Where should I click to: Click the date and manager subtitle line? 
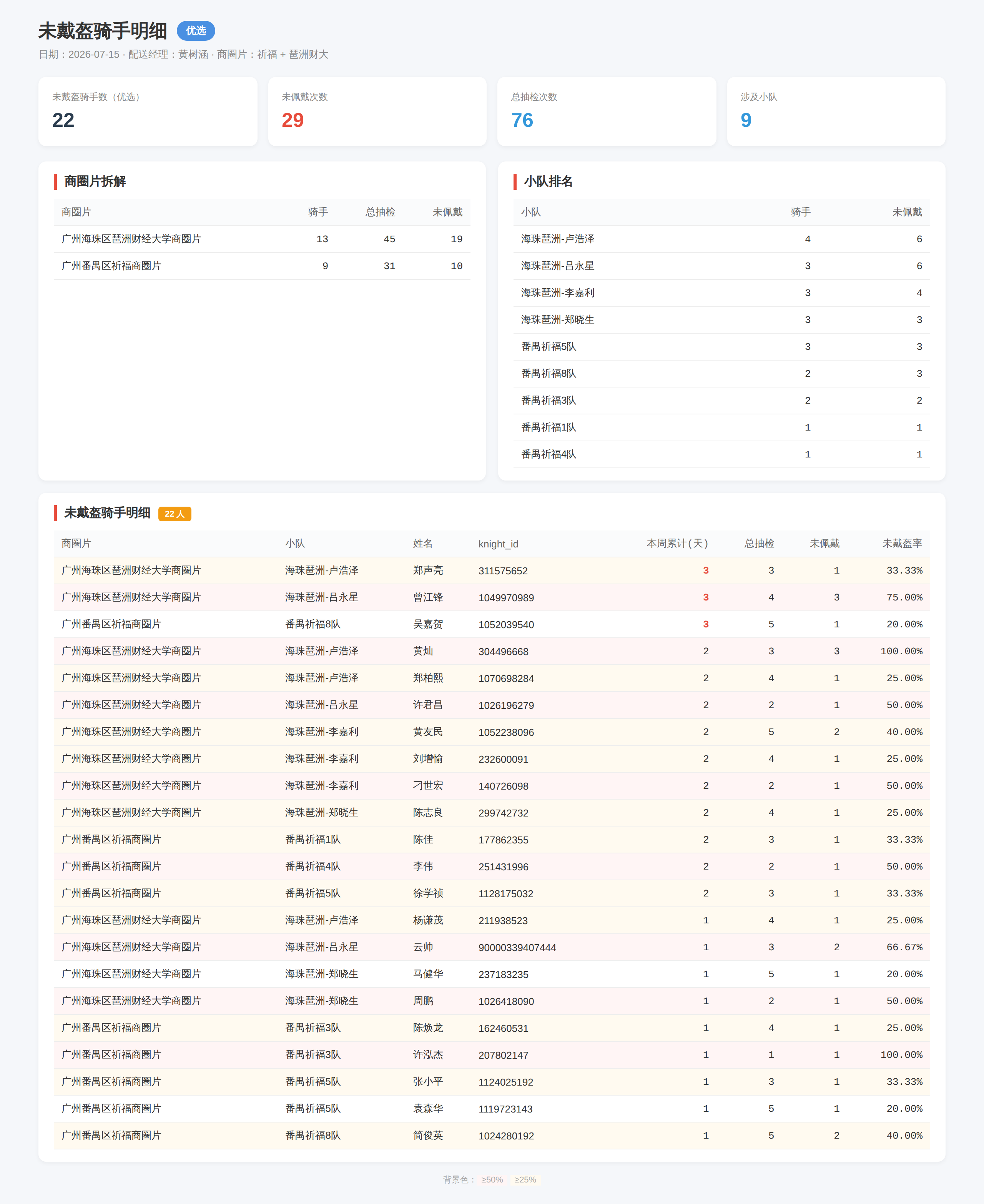(x=184, y=55)
